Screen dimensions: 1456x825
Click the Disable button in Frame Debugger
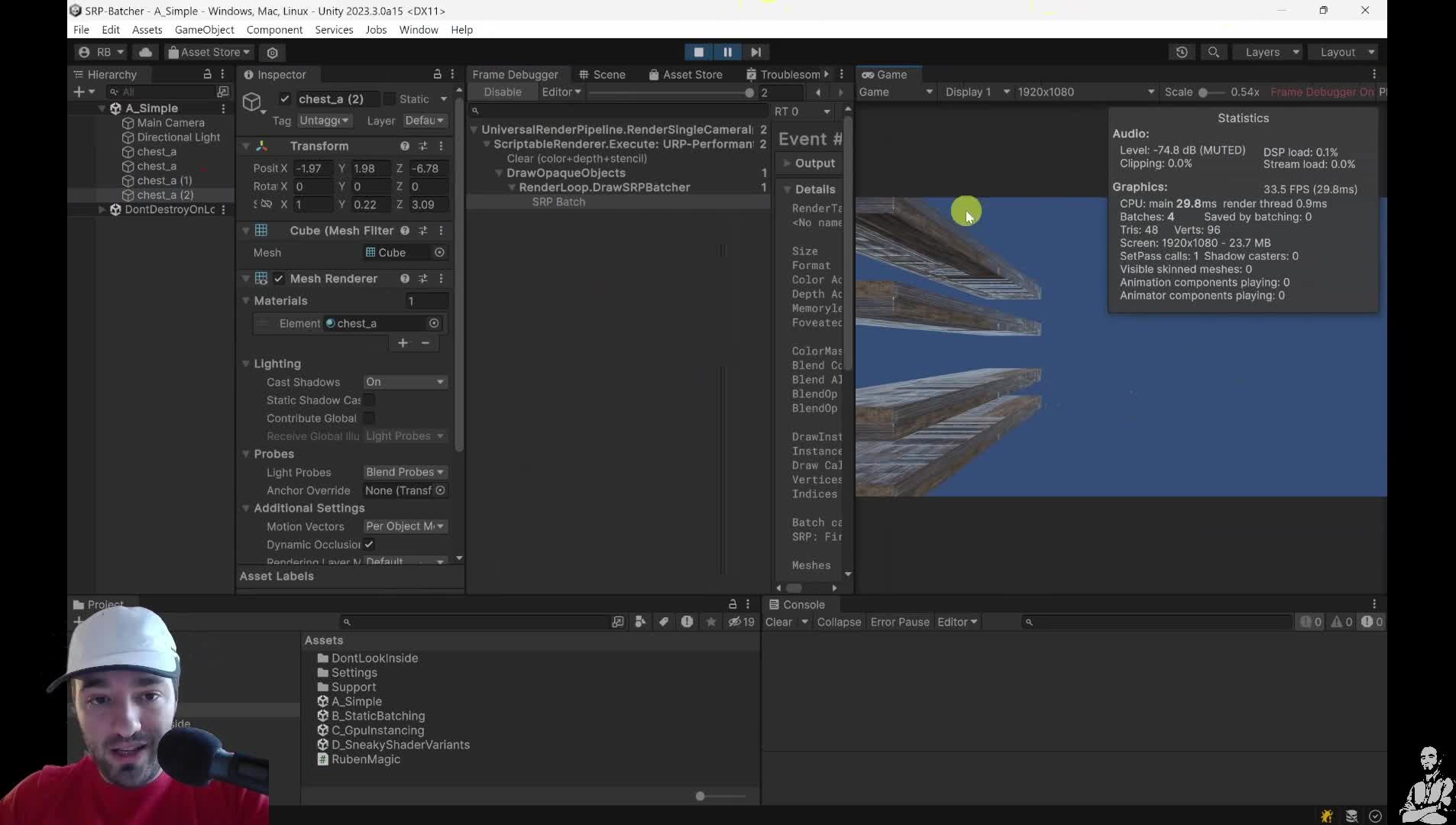[x=503, y=92]
